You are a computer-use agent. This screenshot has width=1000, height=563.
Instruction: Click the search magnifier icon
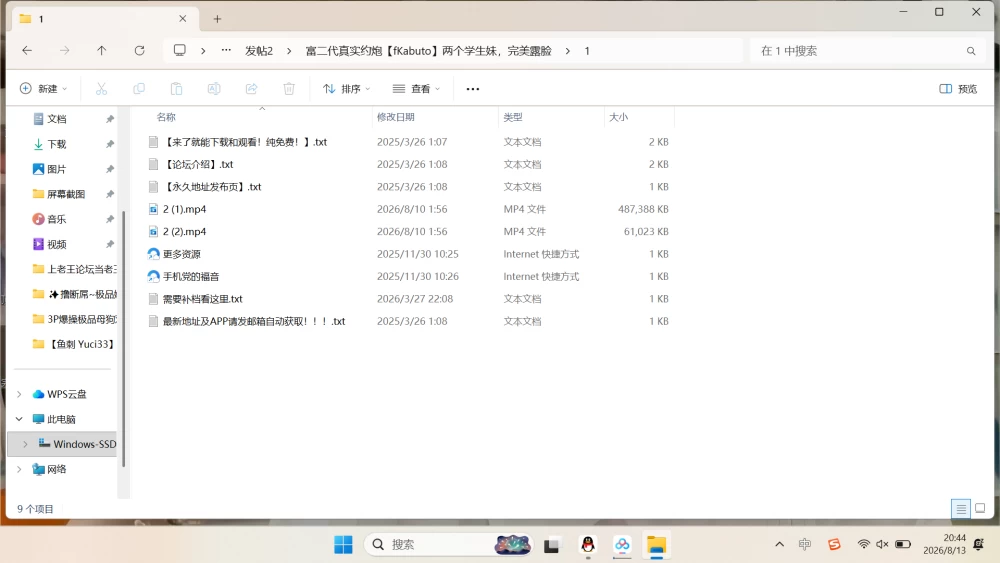tap(971, 51)
